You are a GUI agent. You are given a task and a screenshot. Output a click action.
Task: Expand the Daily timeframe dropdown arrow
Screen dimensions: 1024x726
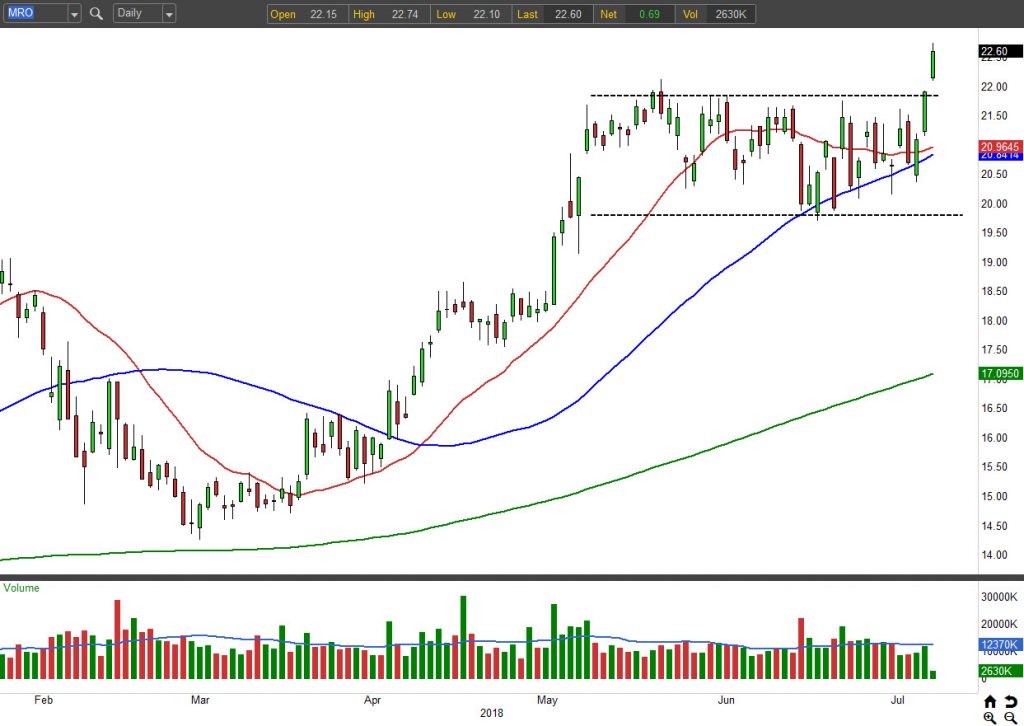coord(168,14)
